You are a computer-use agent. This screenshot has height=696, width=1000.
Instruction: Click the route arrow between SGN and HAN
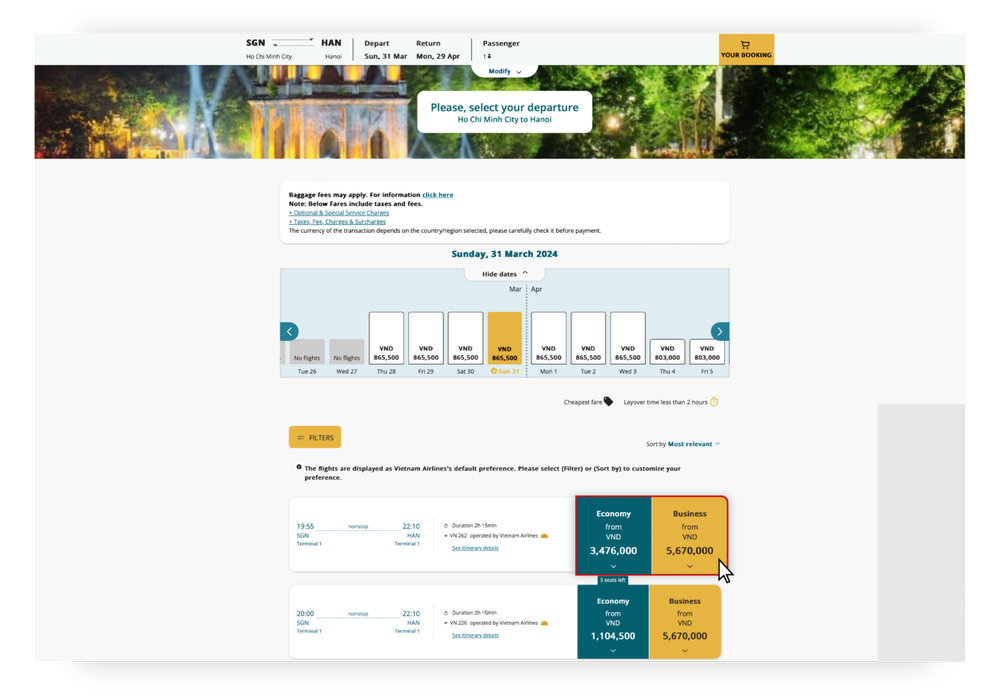[x=293, y=43]
